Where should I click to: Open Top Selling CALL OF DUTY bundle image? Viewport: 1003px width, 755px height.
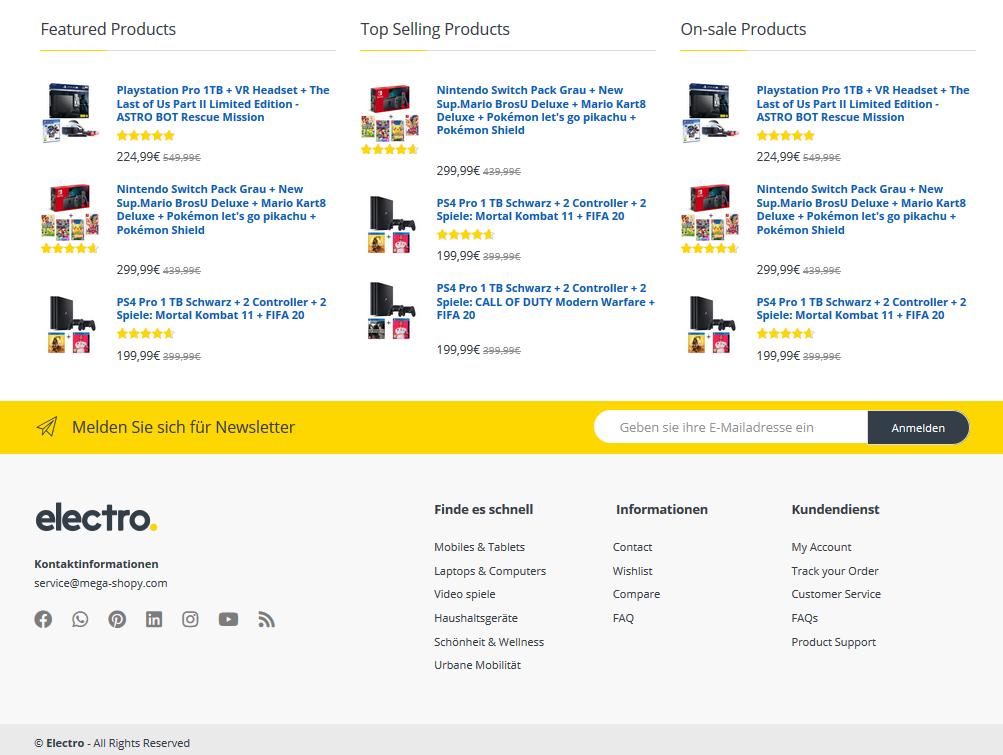[x=390, y=310]
